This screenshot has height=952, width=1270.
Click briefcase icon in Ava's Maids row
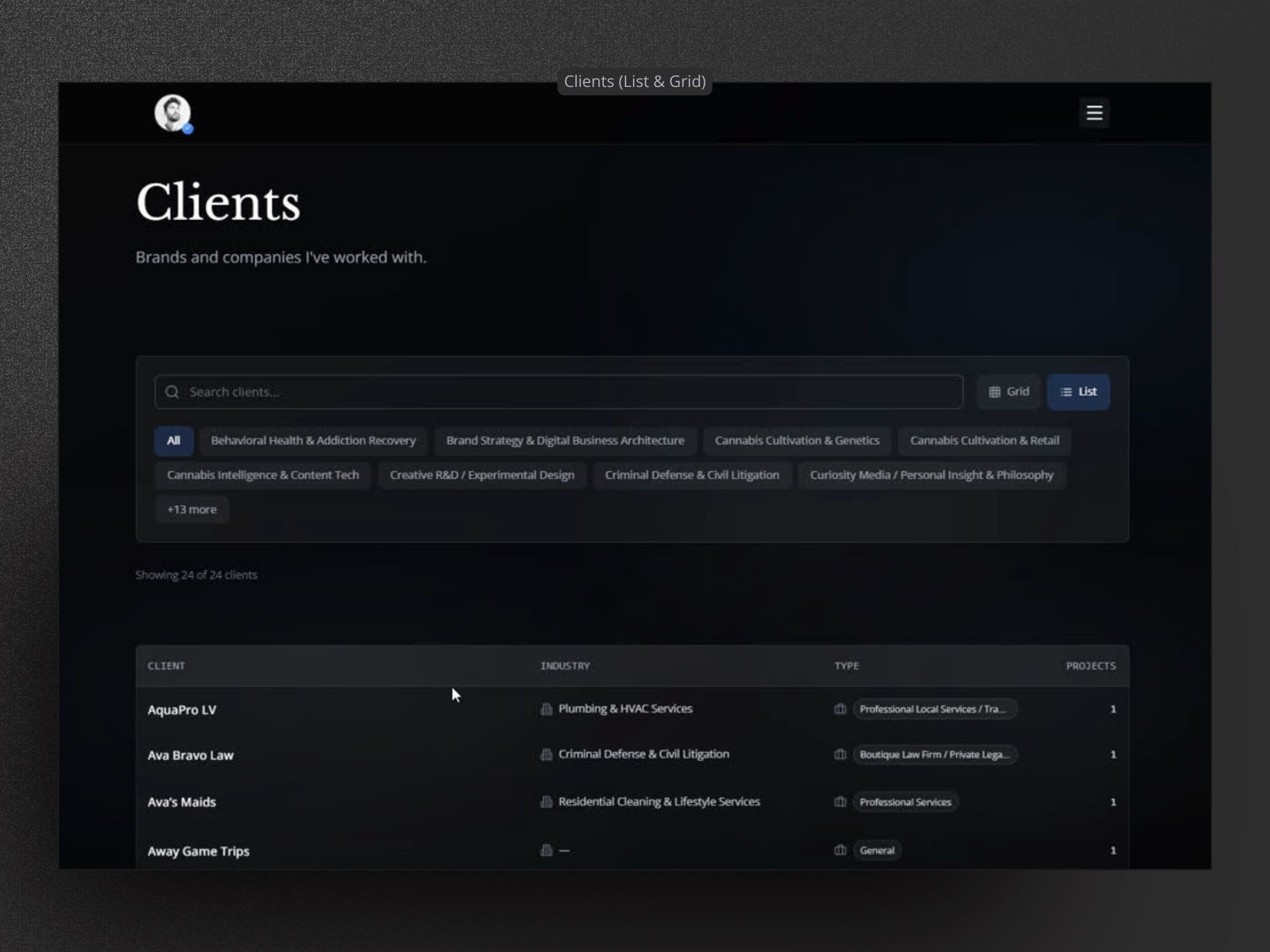click(x=840, y=802)
